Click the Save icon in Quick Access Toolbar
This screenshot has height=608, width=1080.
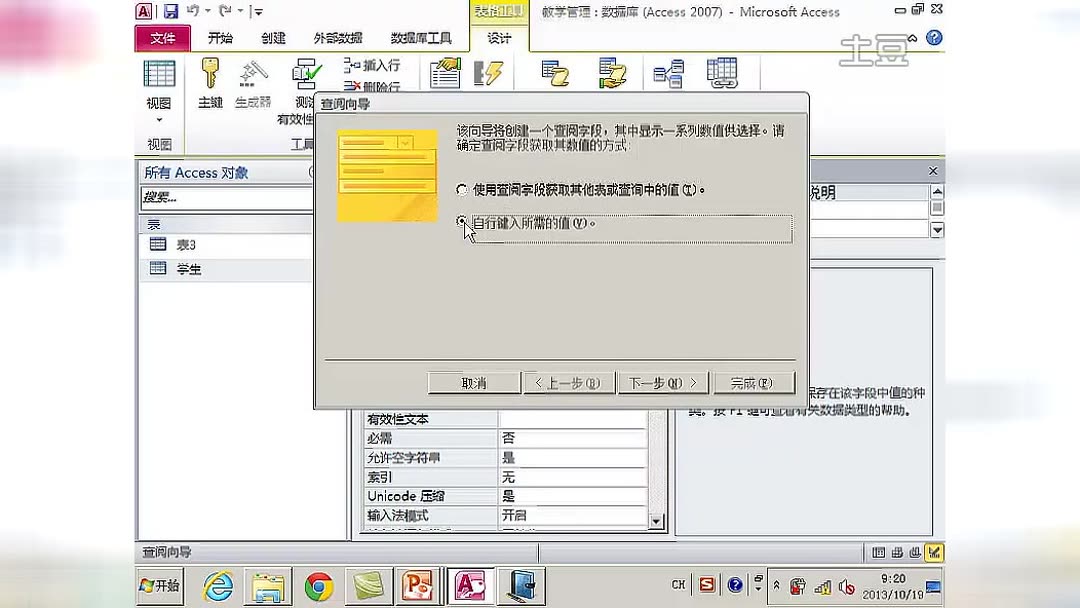(169, 10)
